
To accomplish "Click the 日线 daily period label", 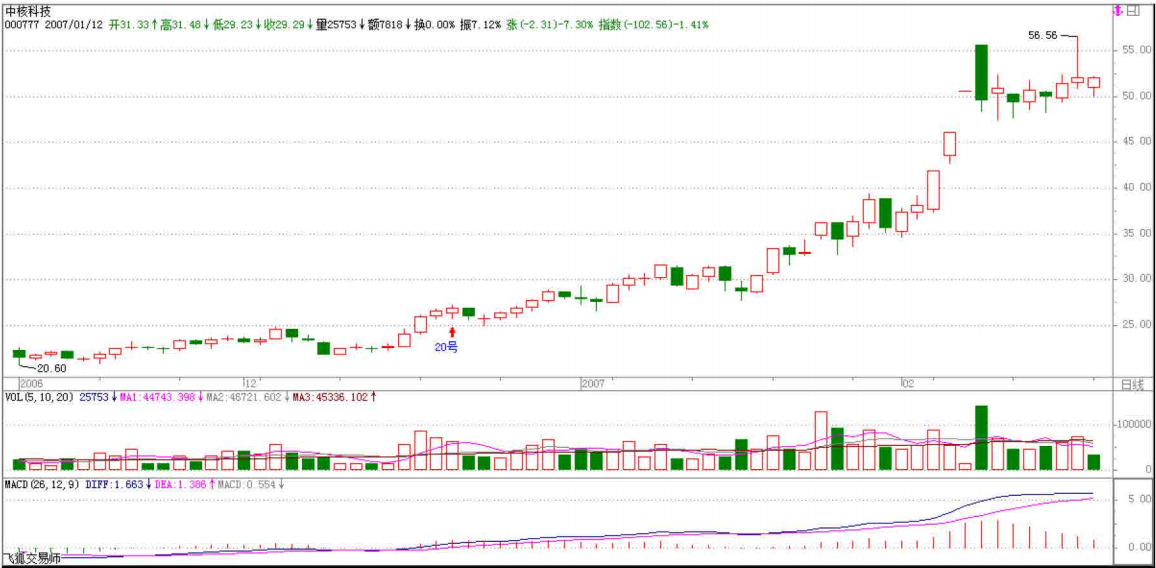I will coord(1131,384).
